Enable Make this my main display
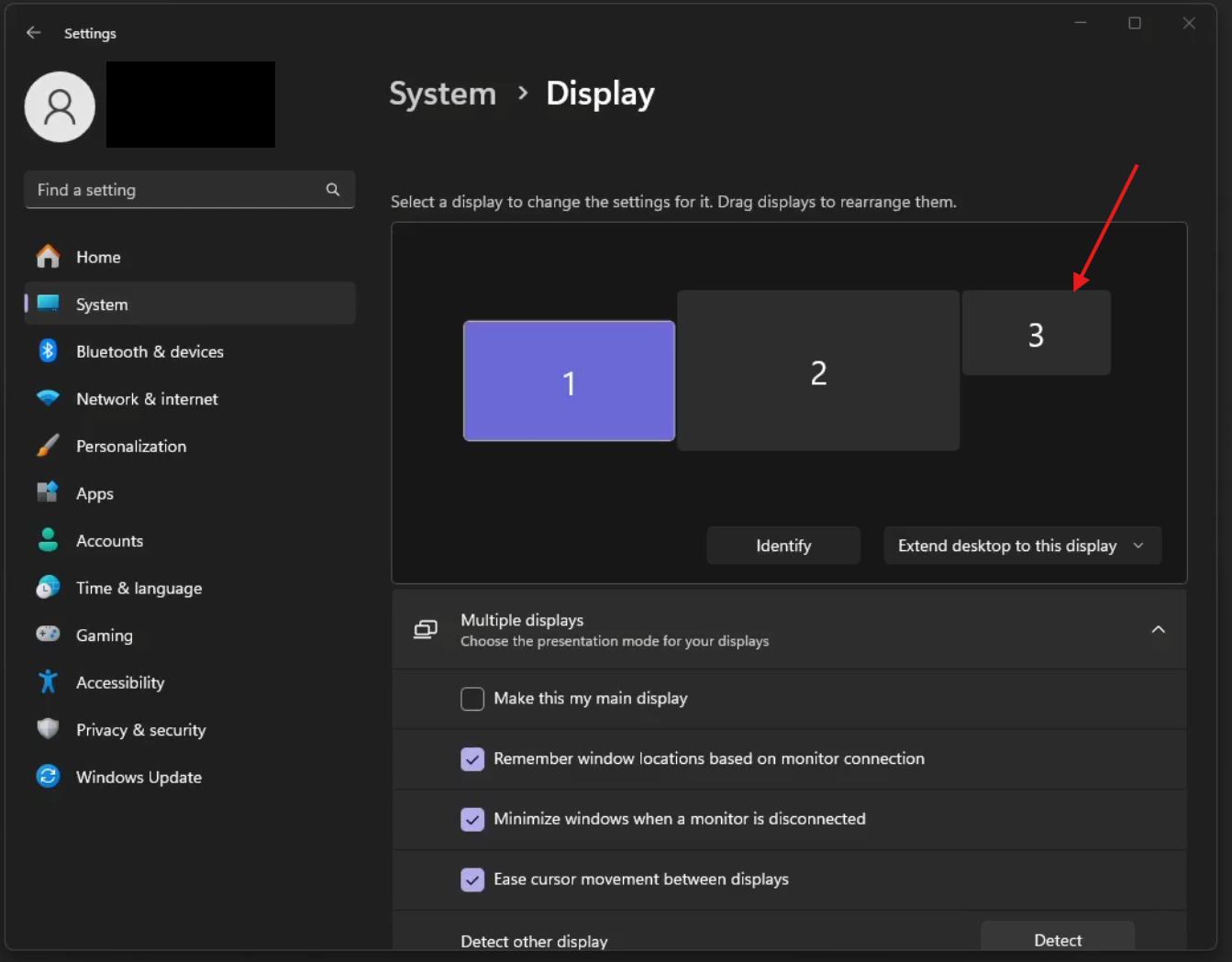The height and width of the screenshot is (962, 1232). pos(472,699)
